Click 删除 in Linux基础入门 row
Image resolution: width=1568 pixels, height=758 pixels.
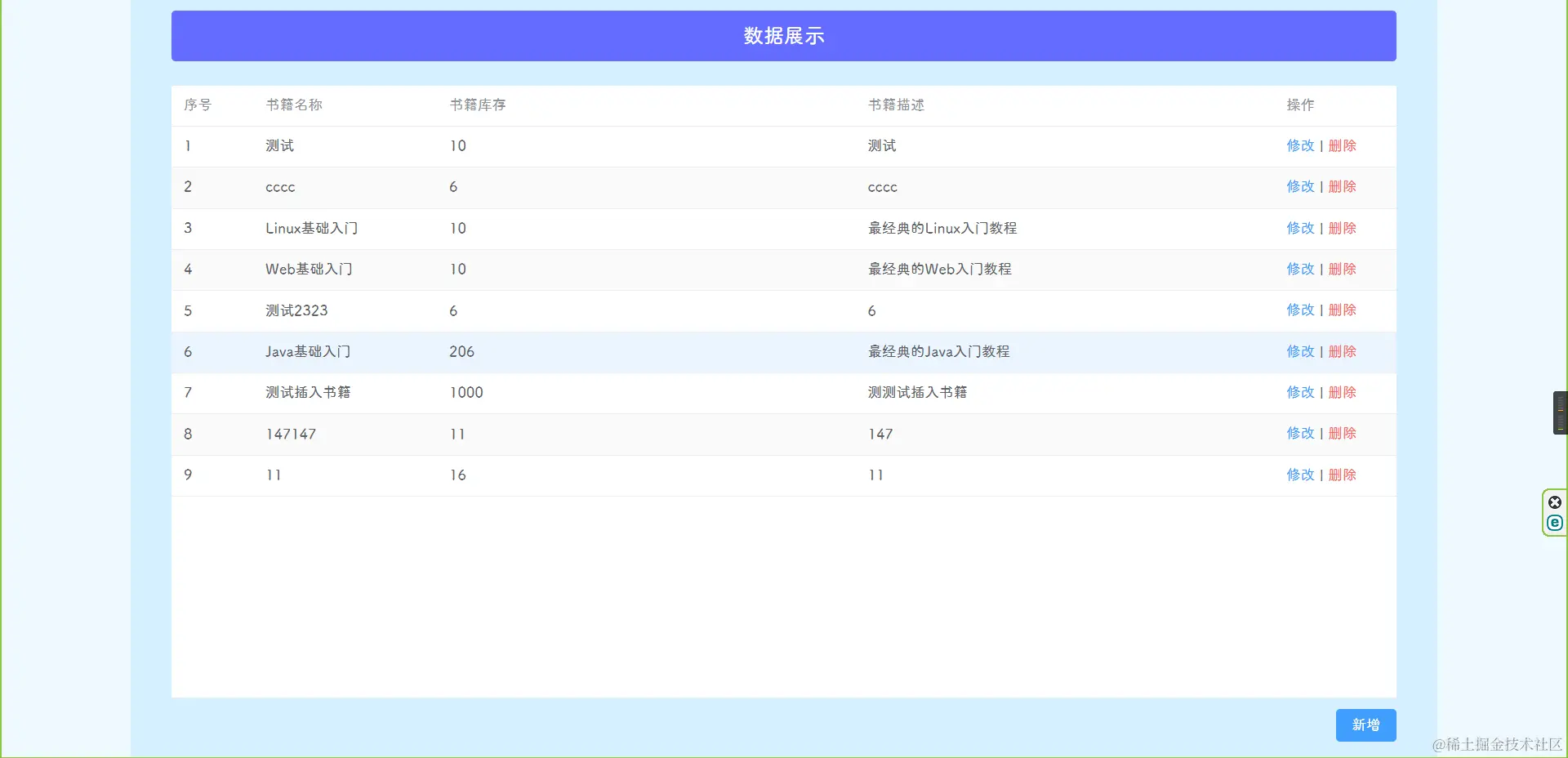[1342, 228]
